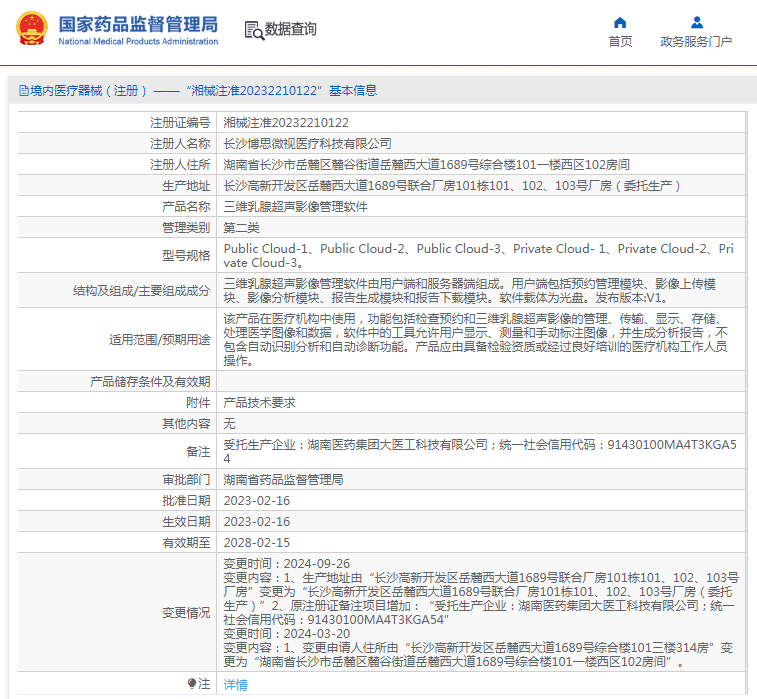Click 第二类 management category value
Viewport: 757px width, 699px height.
point(241,227)
